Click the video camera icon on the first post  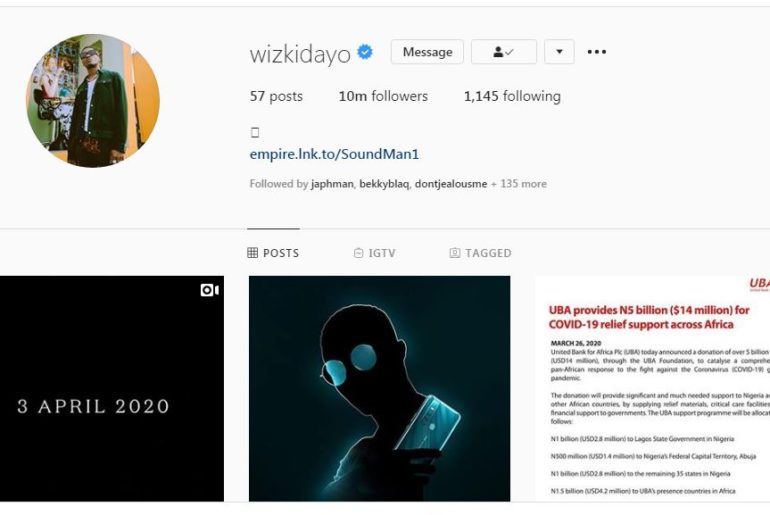(x=210, y=290)
